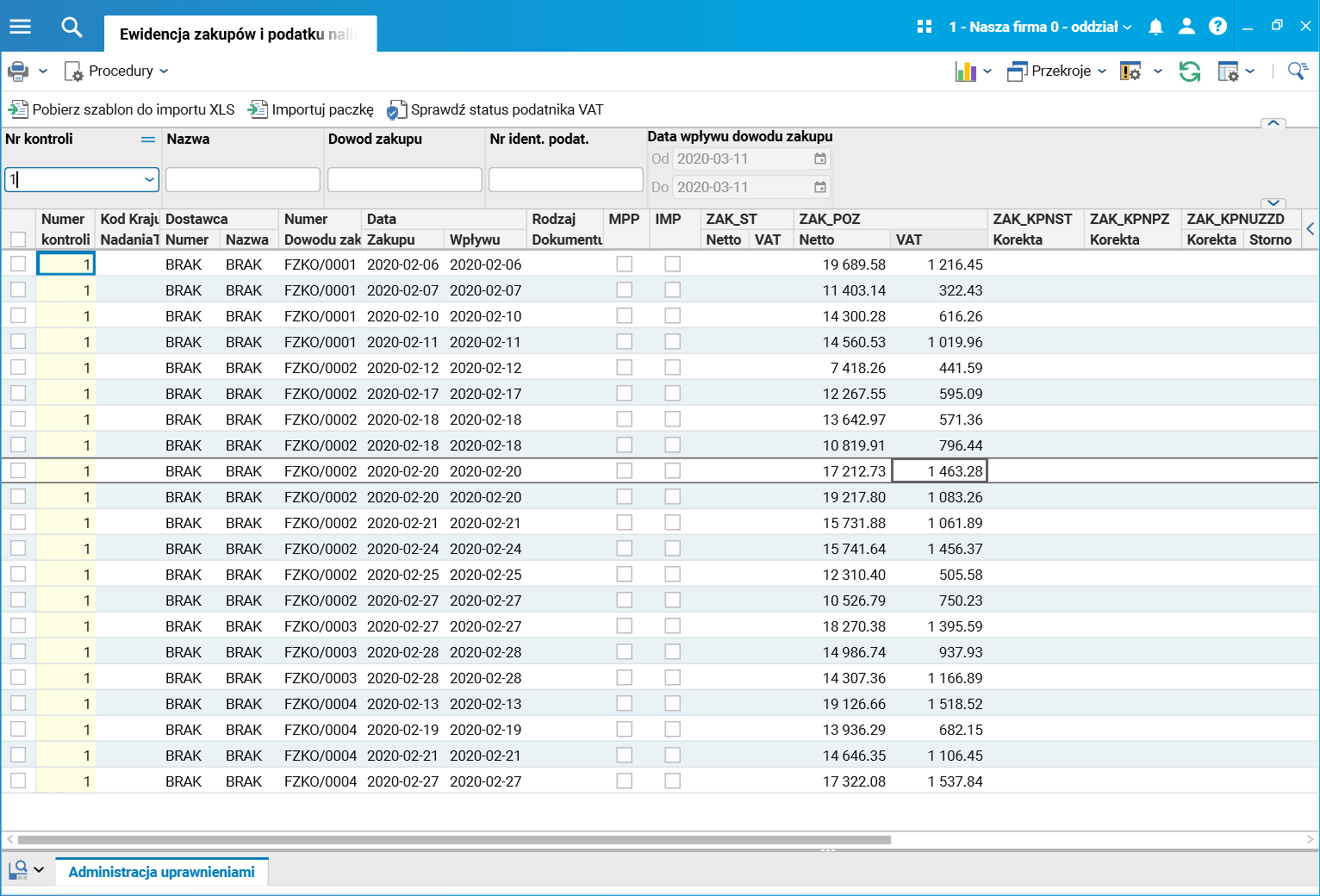Screen dimensions: 1320x896
Task: Click the search magnifier icon in header
Action: click(x=72, y=28)
